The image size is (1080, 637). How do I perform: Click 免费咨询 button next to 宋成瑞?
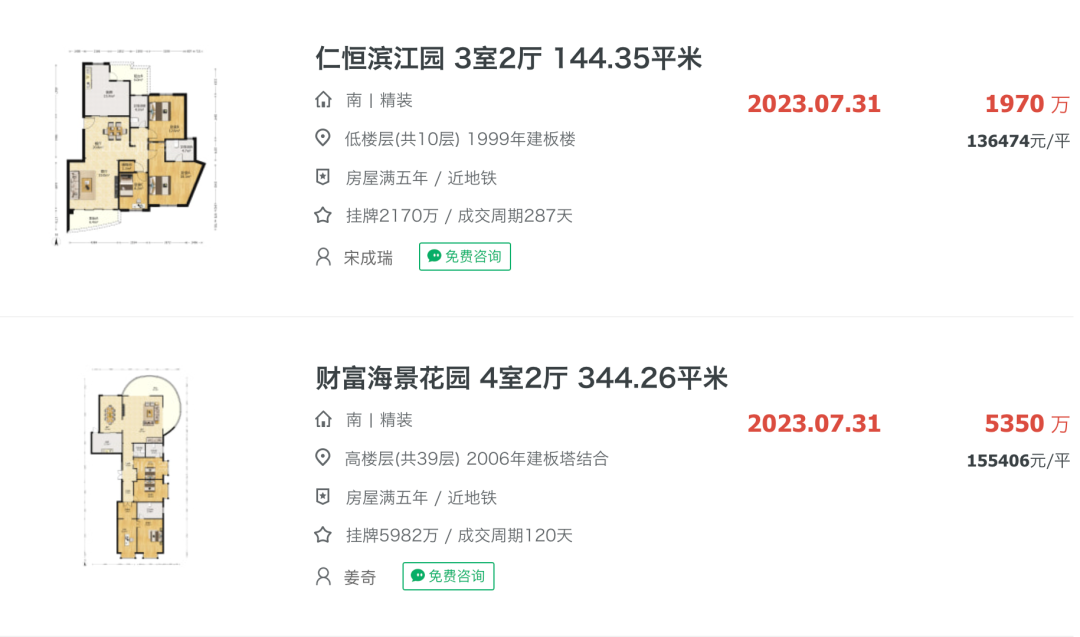tap(465, 256)
